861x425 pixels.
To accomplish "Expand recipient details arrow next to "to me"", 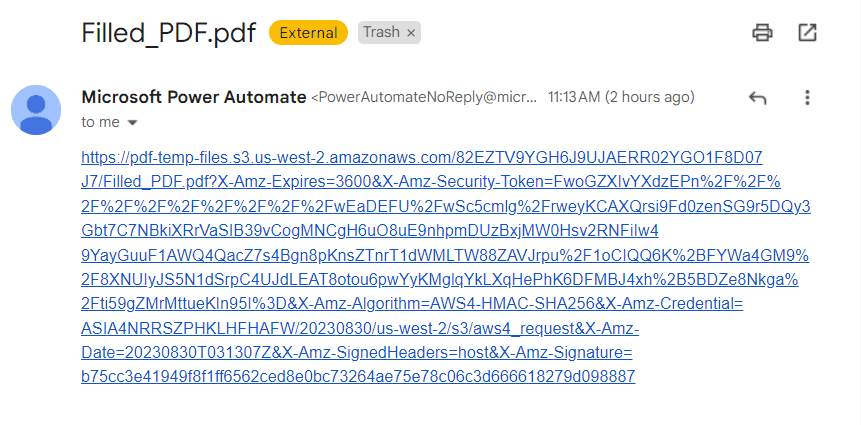I will (x=132, y=122).
